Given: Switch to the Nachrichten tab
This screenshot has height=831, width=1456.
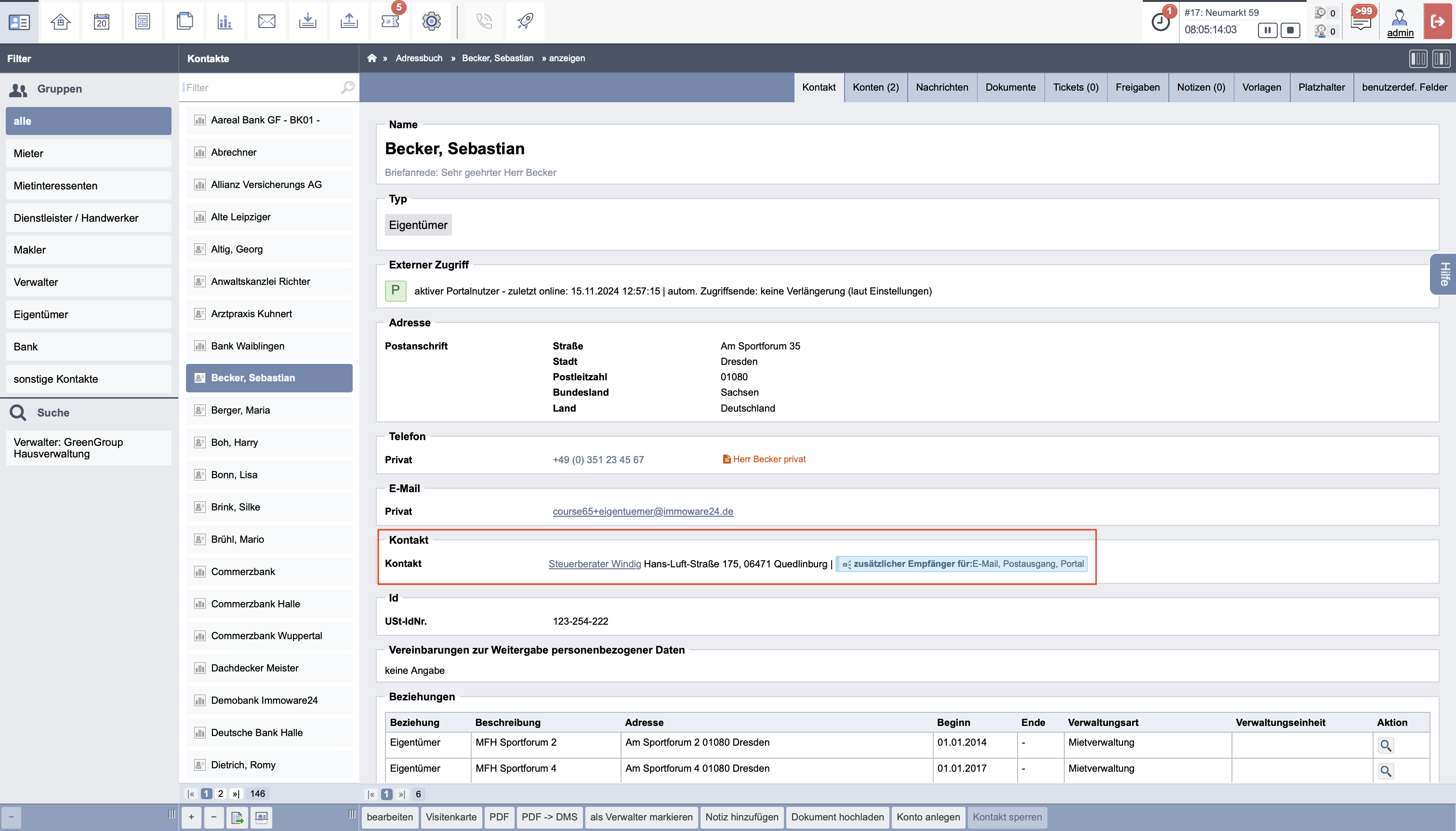Looking at the screenshot, I should click(x=941, y=87).
